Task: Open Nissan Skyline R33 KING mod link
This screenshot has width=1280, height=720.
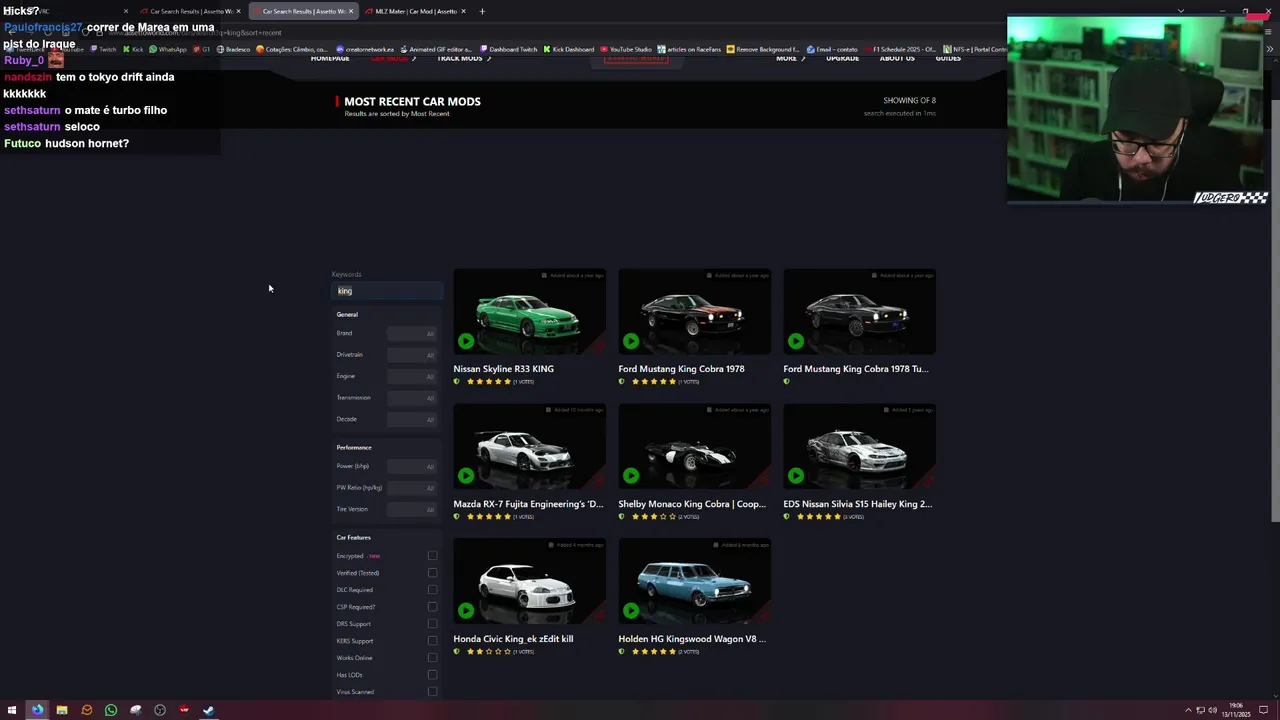Action: click(x=503, y=369)
